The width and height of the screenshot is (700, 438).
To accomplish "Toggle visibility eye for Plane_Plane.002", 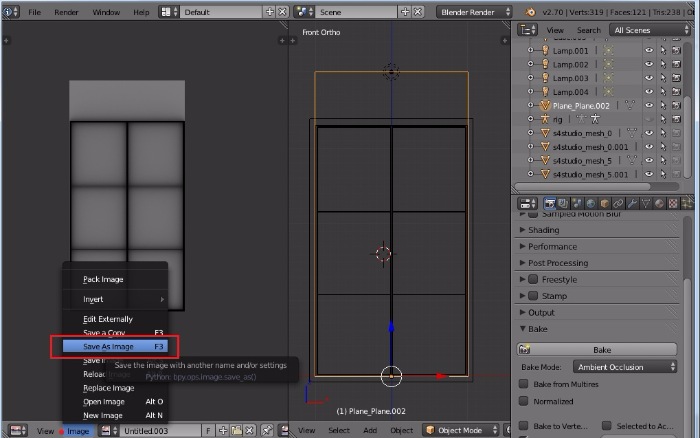I will [649, 105].
